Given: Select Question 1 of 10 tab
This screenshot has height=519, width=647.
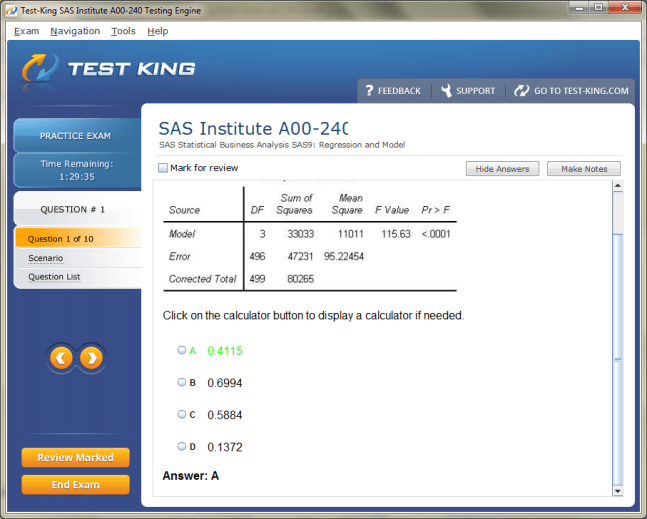Looking at the screenshot, I should tap(78, 238).
